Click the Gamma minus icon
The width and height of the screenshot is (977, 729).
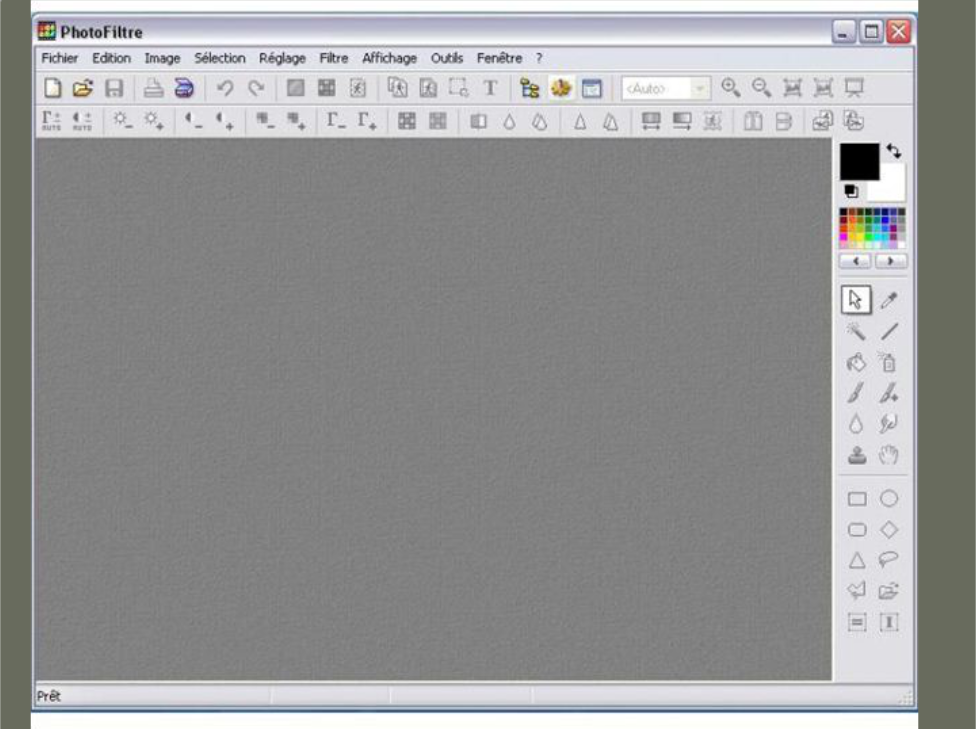pyautogui.click(x=336, y=120)
